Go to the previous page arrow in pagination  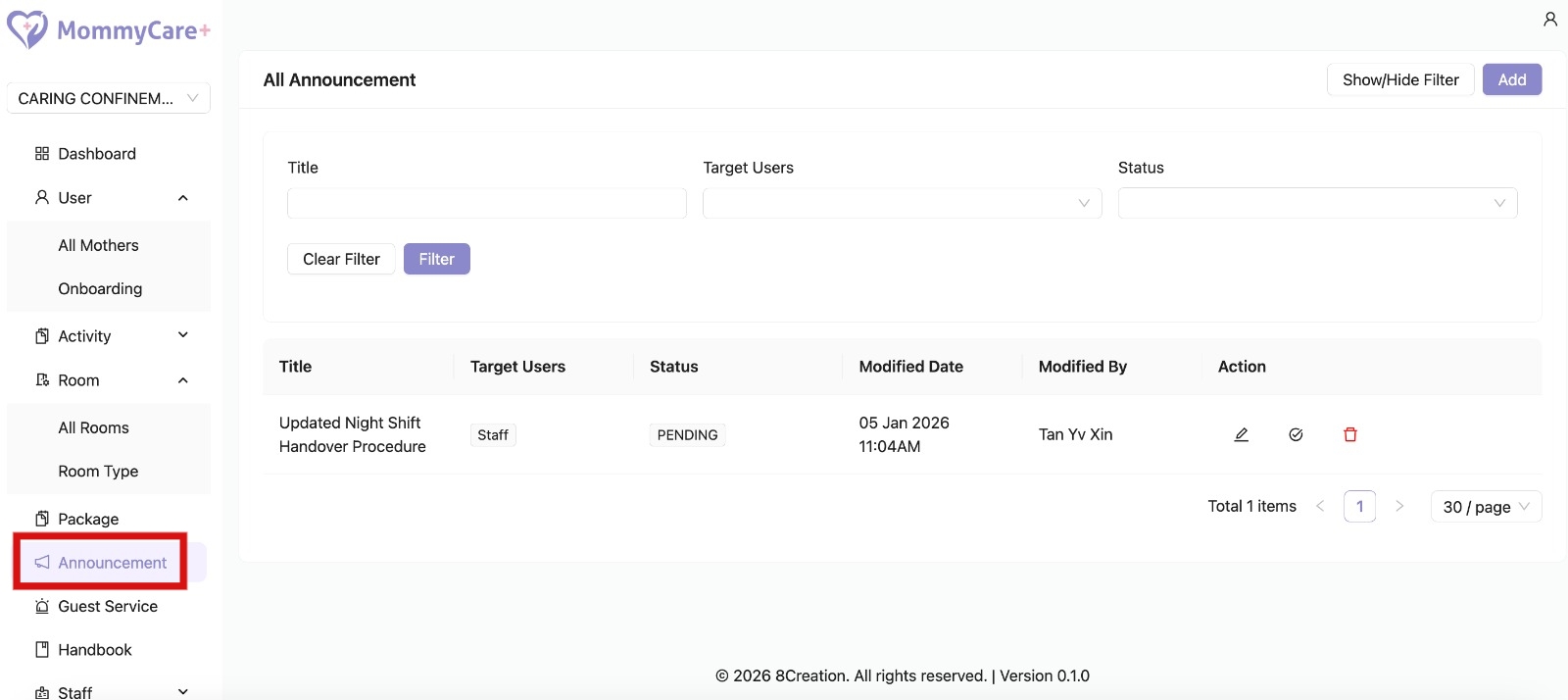pyautogui.click(x=1320, y=507)
